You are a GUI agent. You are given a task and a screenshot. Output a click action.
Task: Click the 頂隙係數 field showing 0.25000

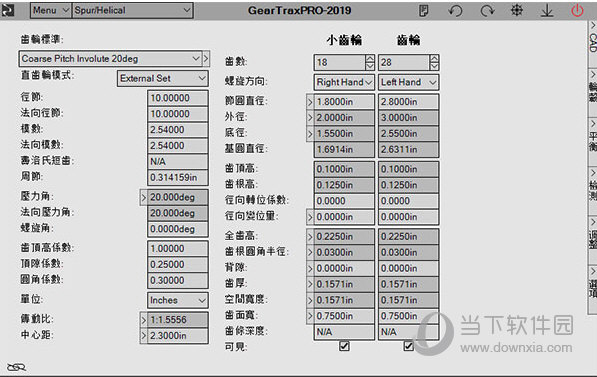pyautogui.click(x=178, y=265)
